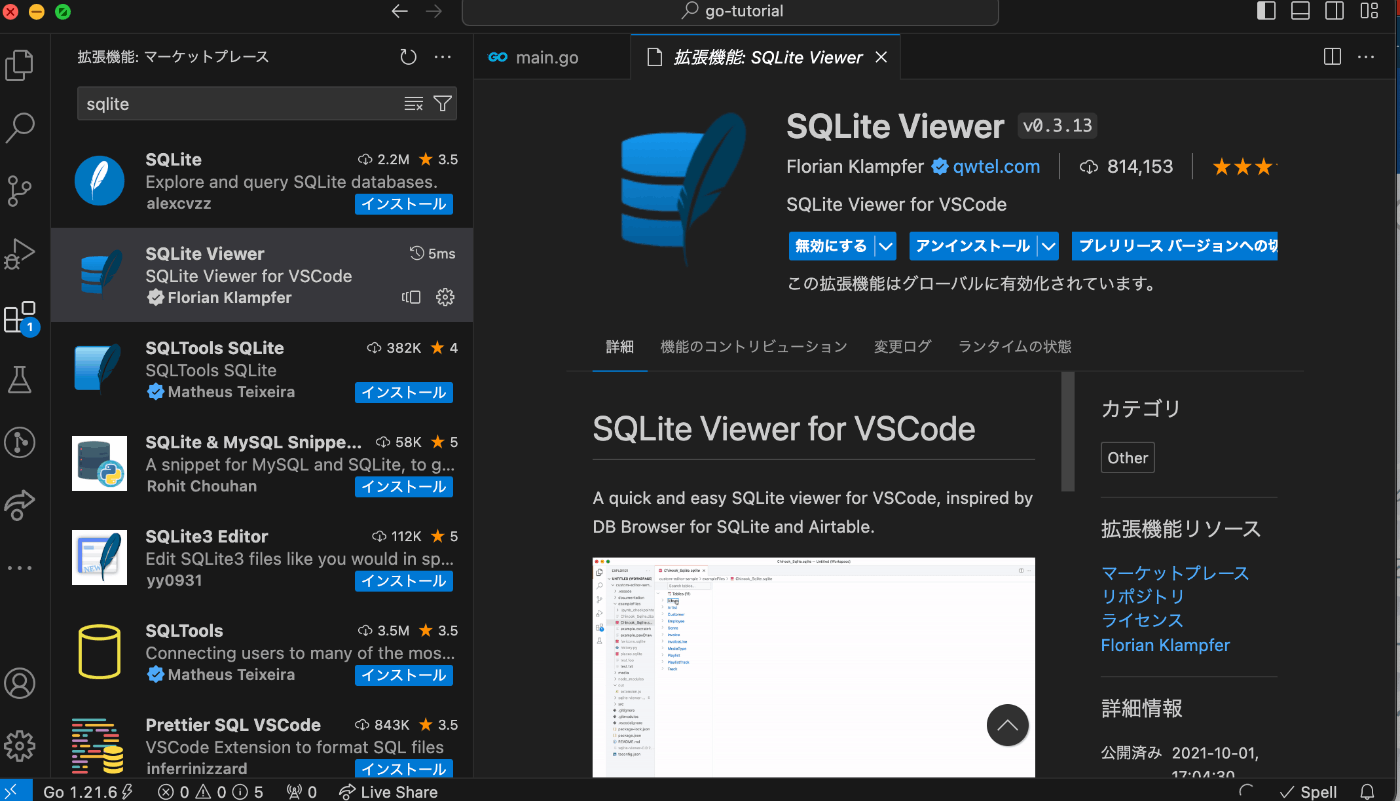Open the ライセンス license link
This screenshot has height=801, width=1400.
click(x=1143, y=621)
